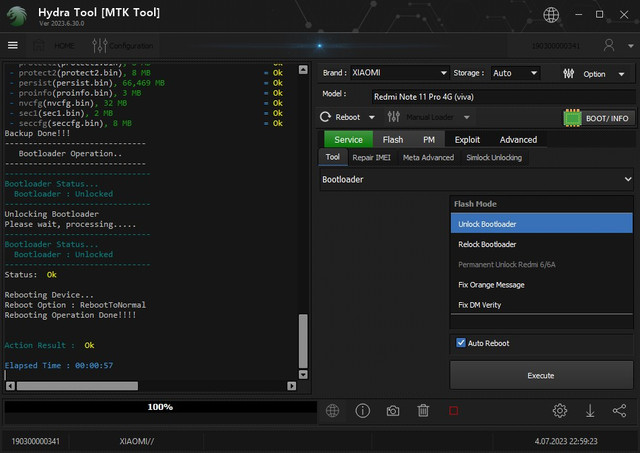
Task: Click the trash clear log icon
Action: tap(423, 411)
